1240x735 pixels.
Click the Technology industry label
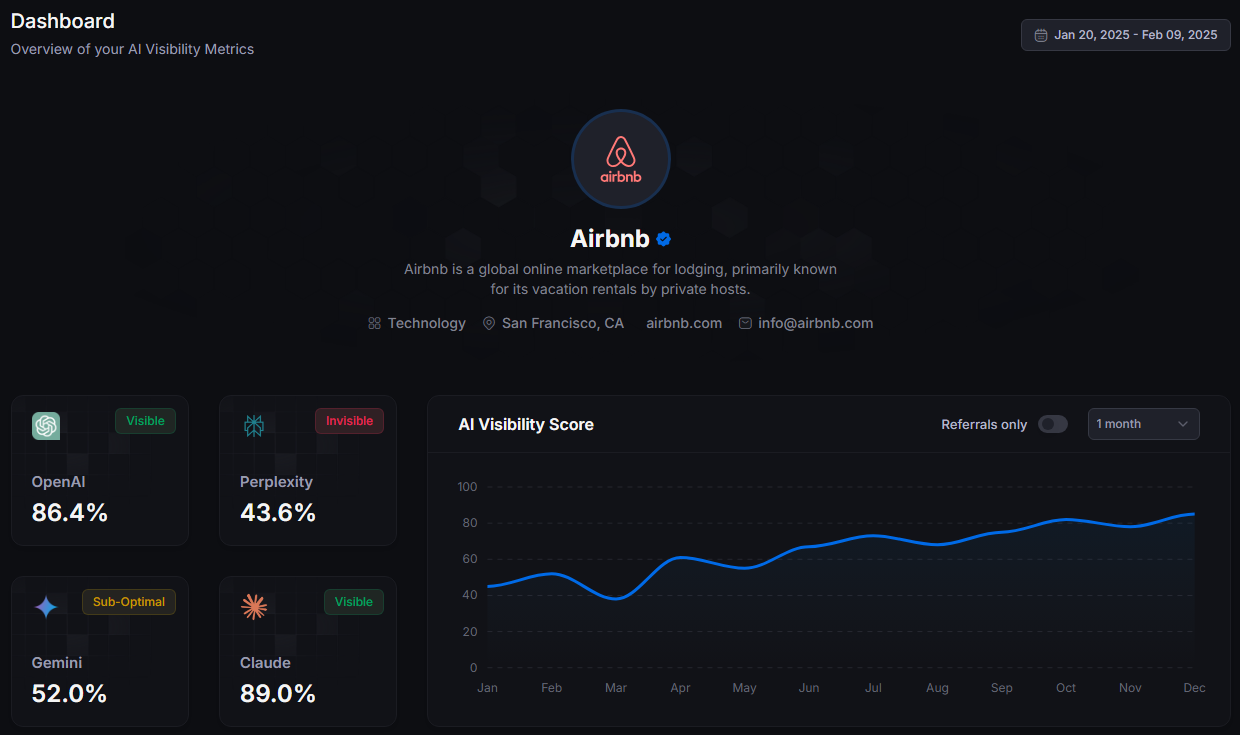427,323
